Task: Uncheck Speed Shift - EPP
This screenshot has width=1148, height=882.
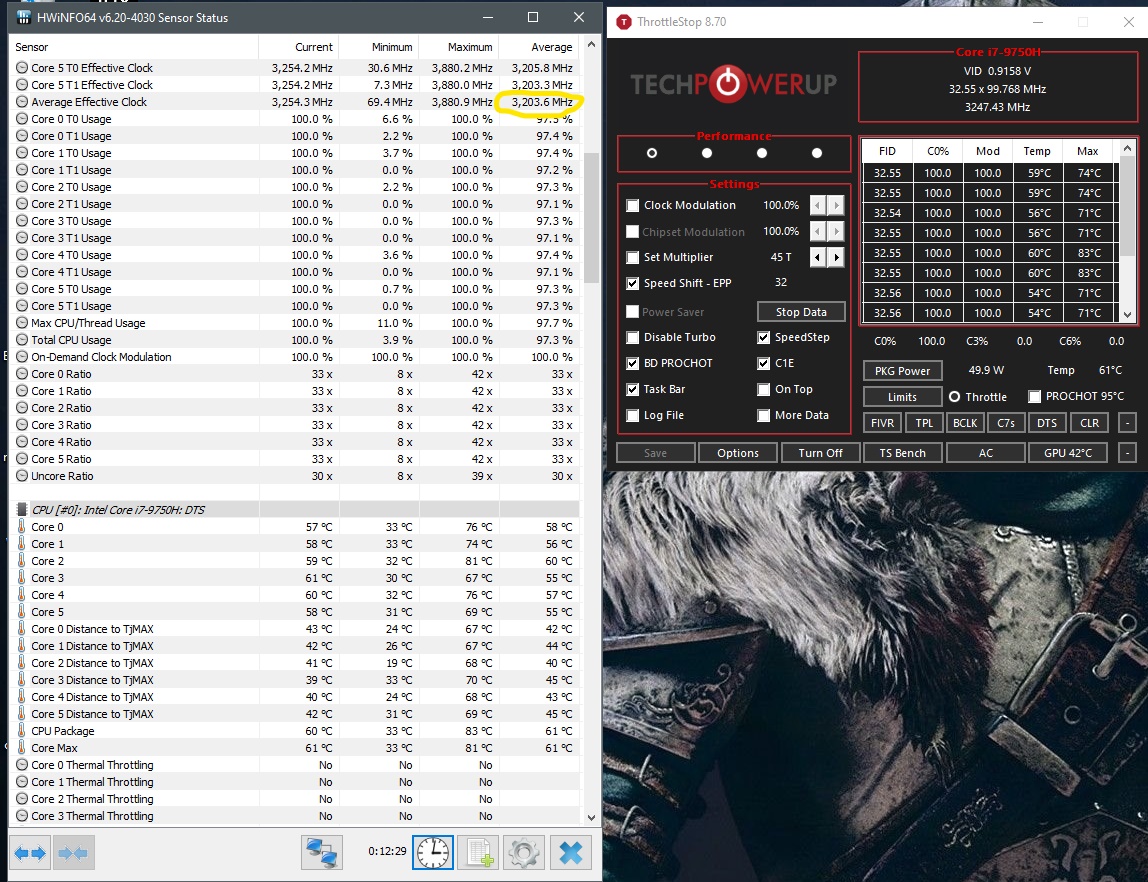Action: click(633, 283)
